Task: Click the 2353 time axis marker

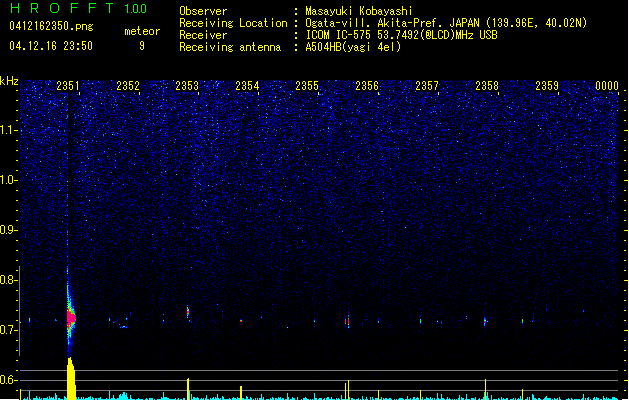Action: pos(187,86)
